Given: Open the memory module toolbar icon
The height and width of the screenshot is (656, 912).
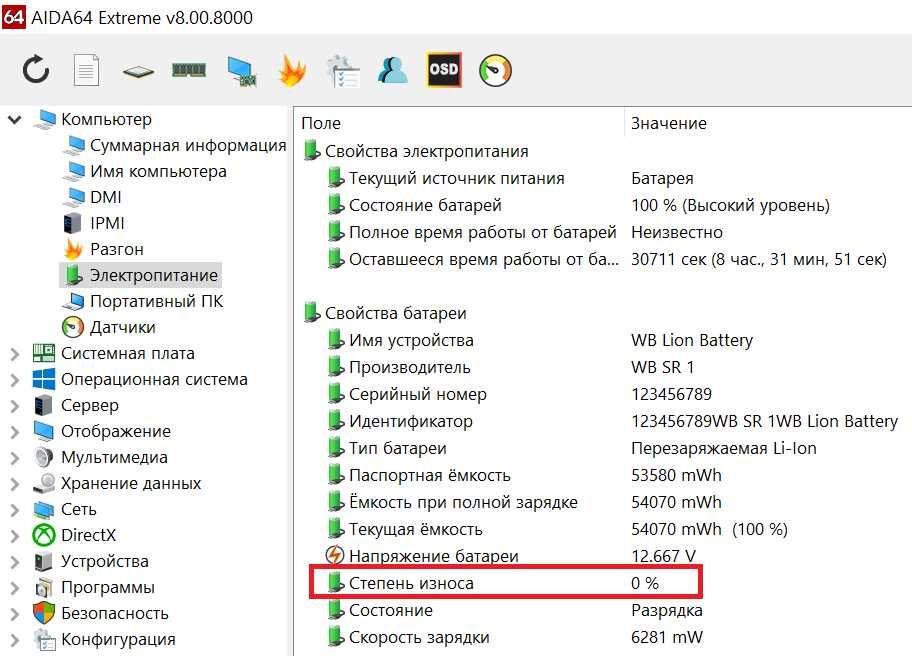Looking at the screenshot, I should (189, 70).
